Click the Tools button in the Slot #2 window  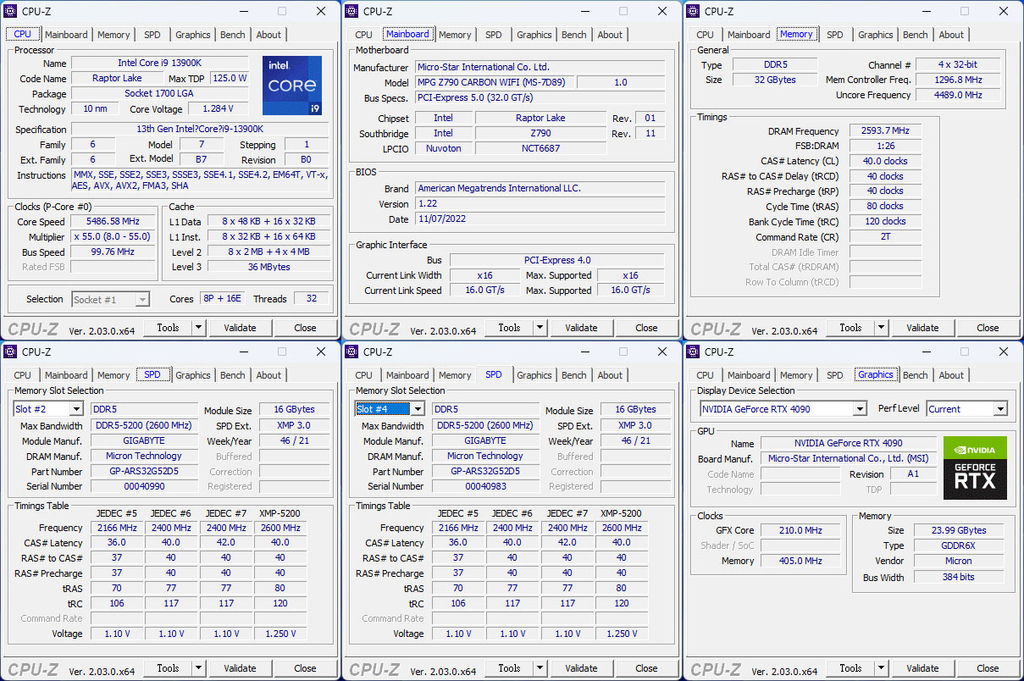(x=168, y=669)
